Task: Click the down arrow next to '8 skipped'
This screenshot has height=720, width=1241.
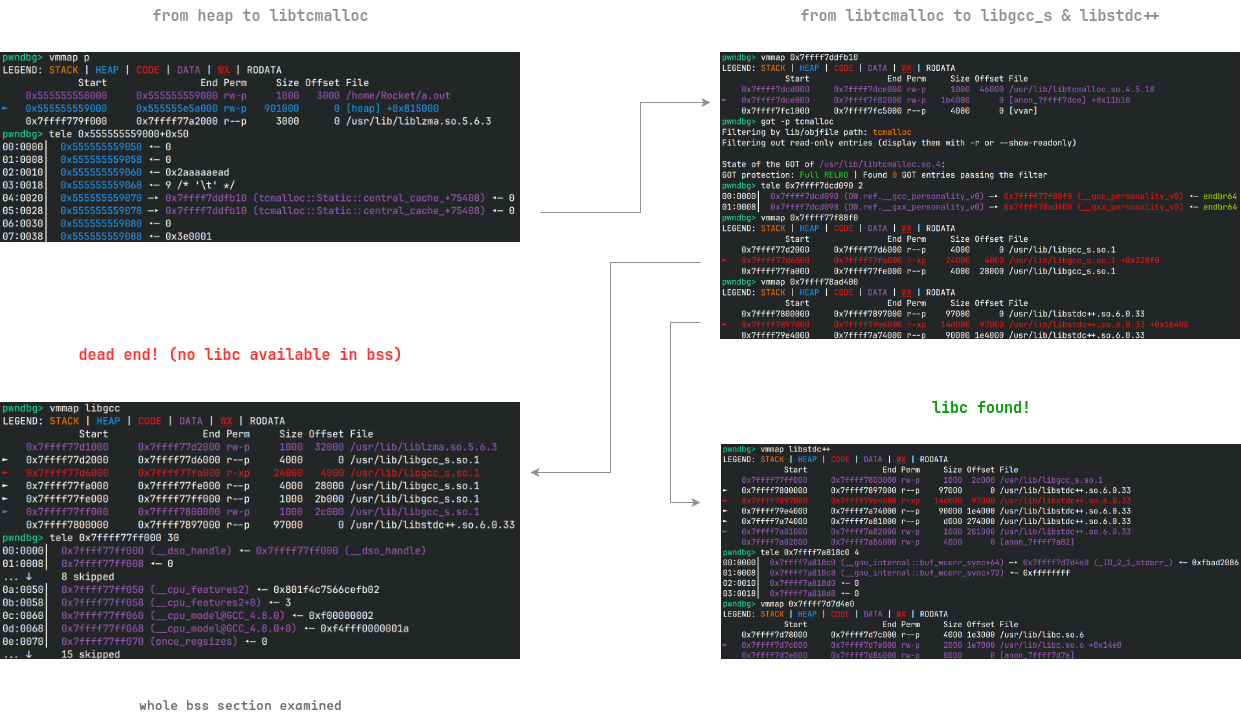Action: 27,576
